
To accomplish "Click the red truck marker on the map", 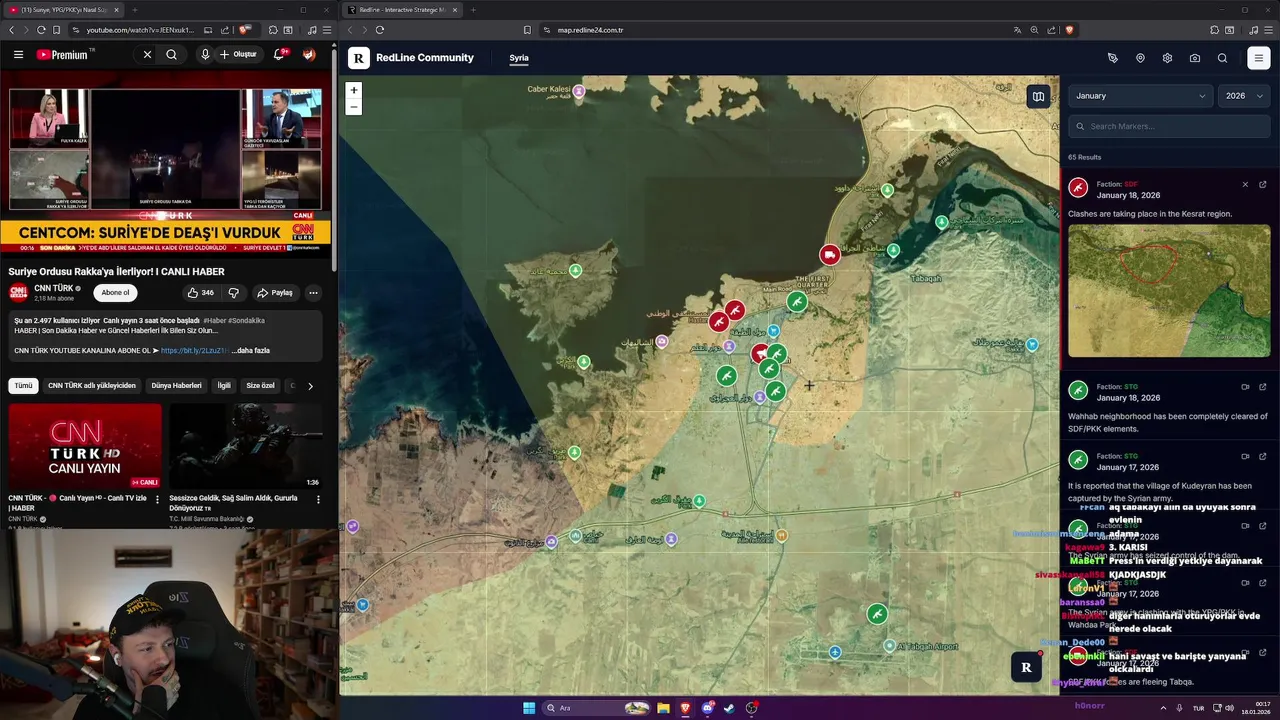I will coord(830,254).
